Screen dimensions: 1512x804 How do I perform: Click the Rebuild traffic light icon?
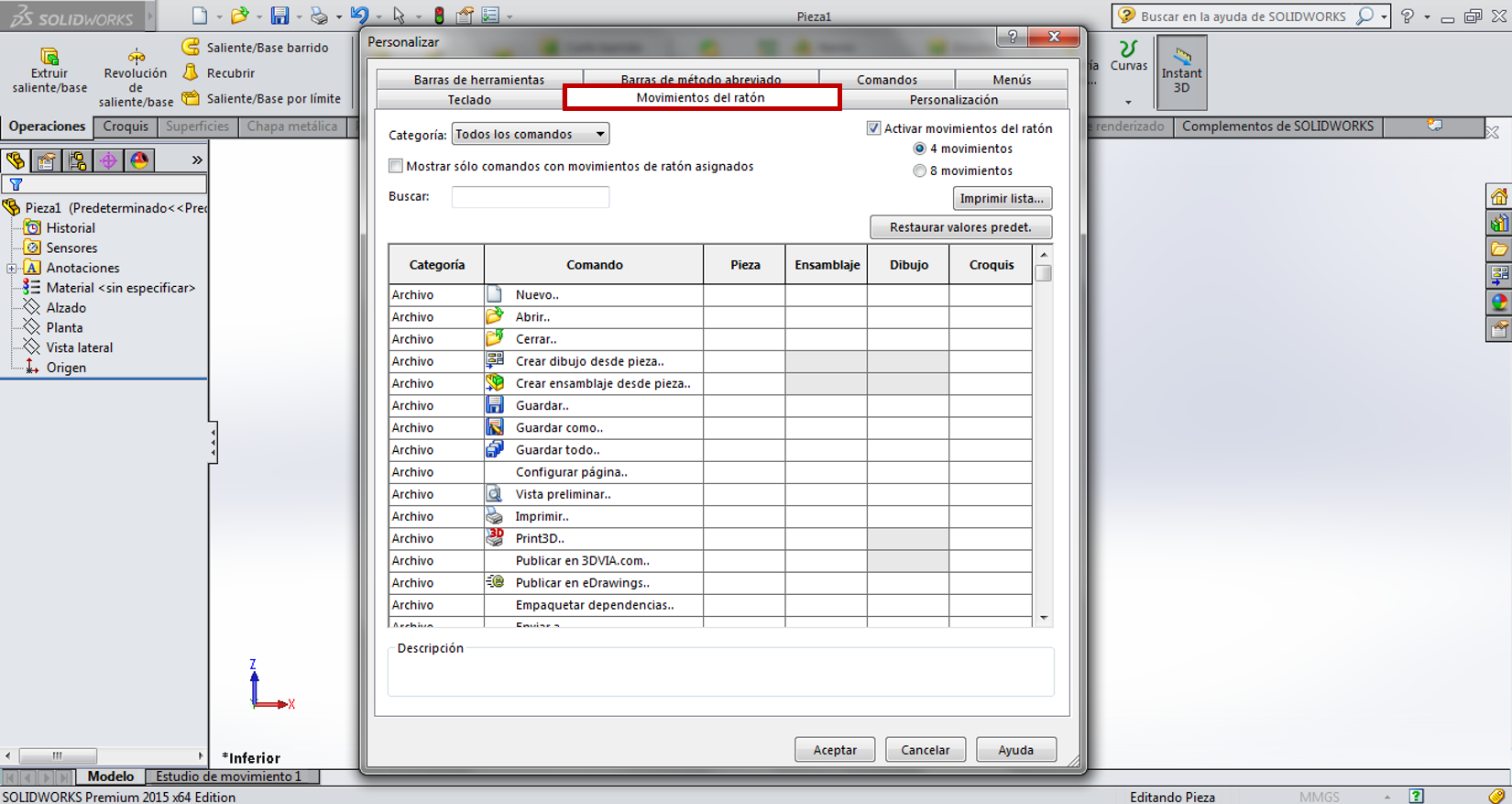[x=439, y=16]
